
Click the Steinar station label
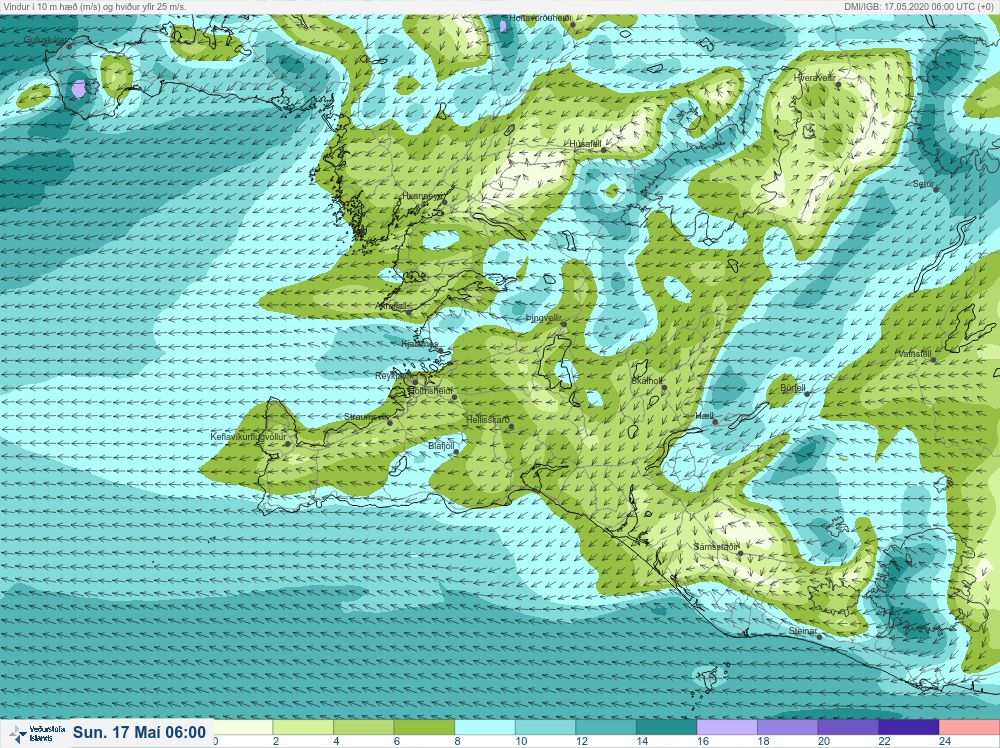(x=803, y=631)
